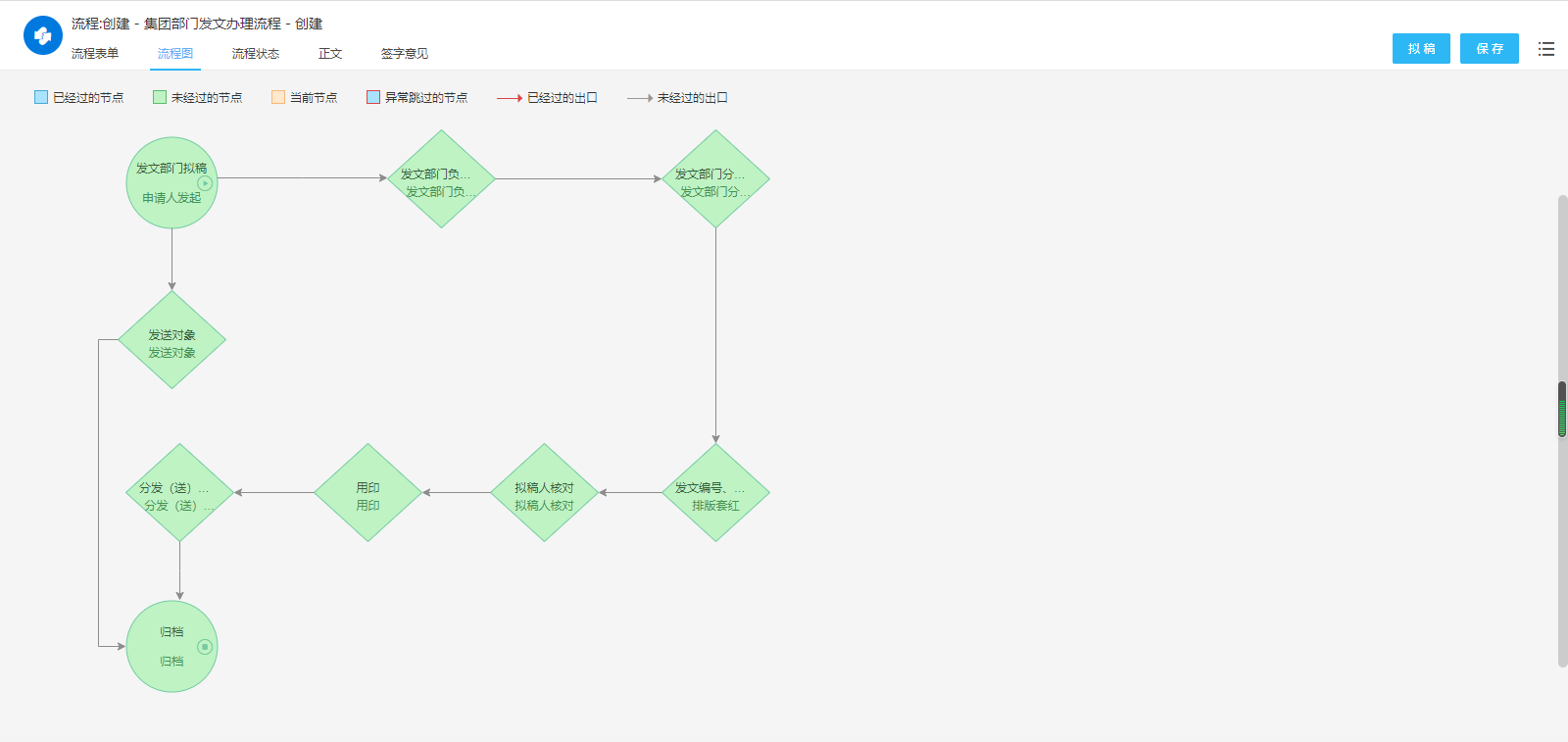
Task: Click the blue workflow app logo
Action: coord(42,35)
